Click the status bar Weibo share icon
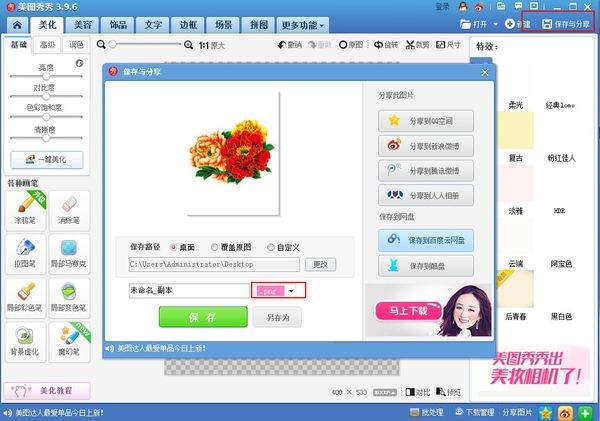The height and width of the screenshot is (421, 600). point(566,413)
